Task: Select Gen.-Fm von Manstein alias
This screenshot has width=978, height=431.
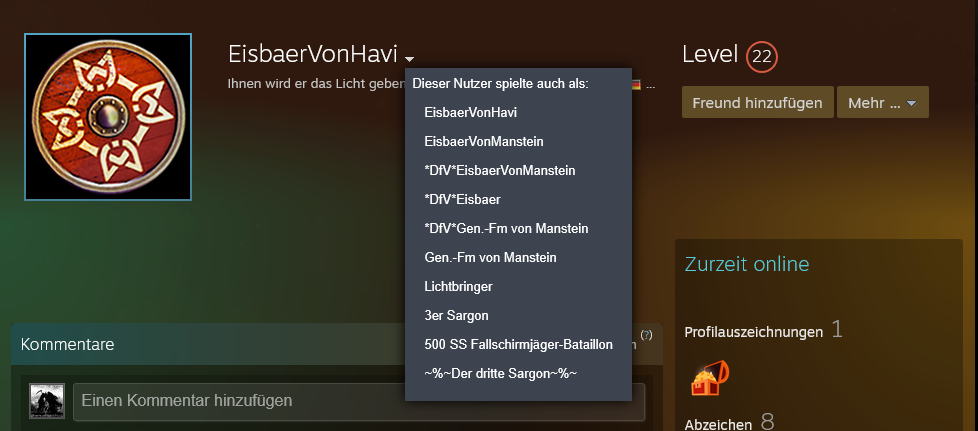Action: click(x=490, y=258)
